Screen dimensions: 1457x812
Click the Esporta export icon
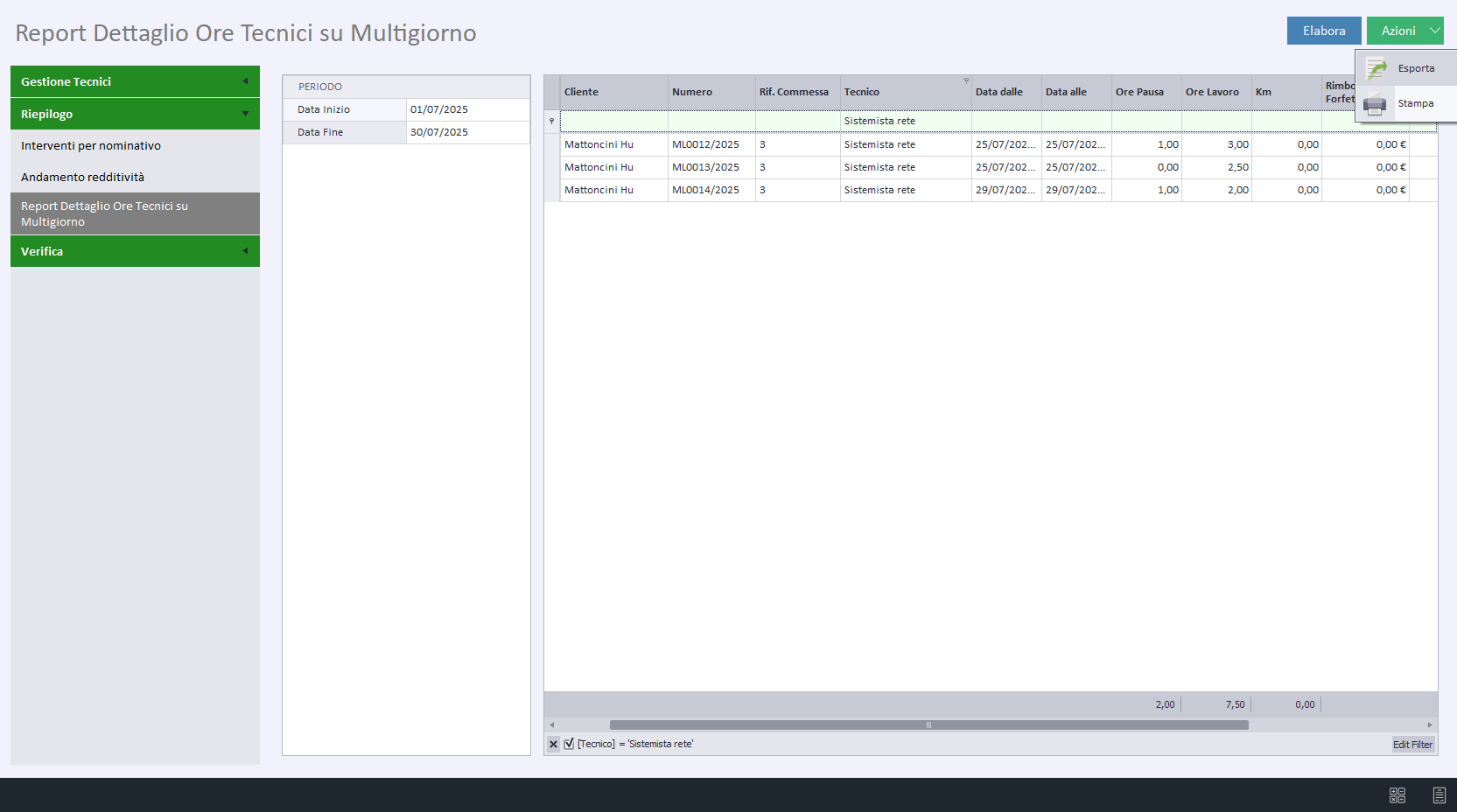[x=1376, y=68]
